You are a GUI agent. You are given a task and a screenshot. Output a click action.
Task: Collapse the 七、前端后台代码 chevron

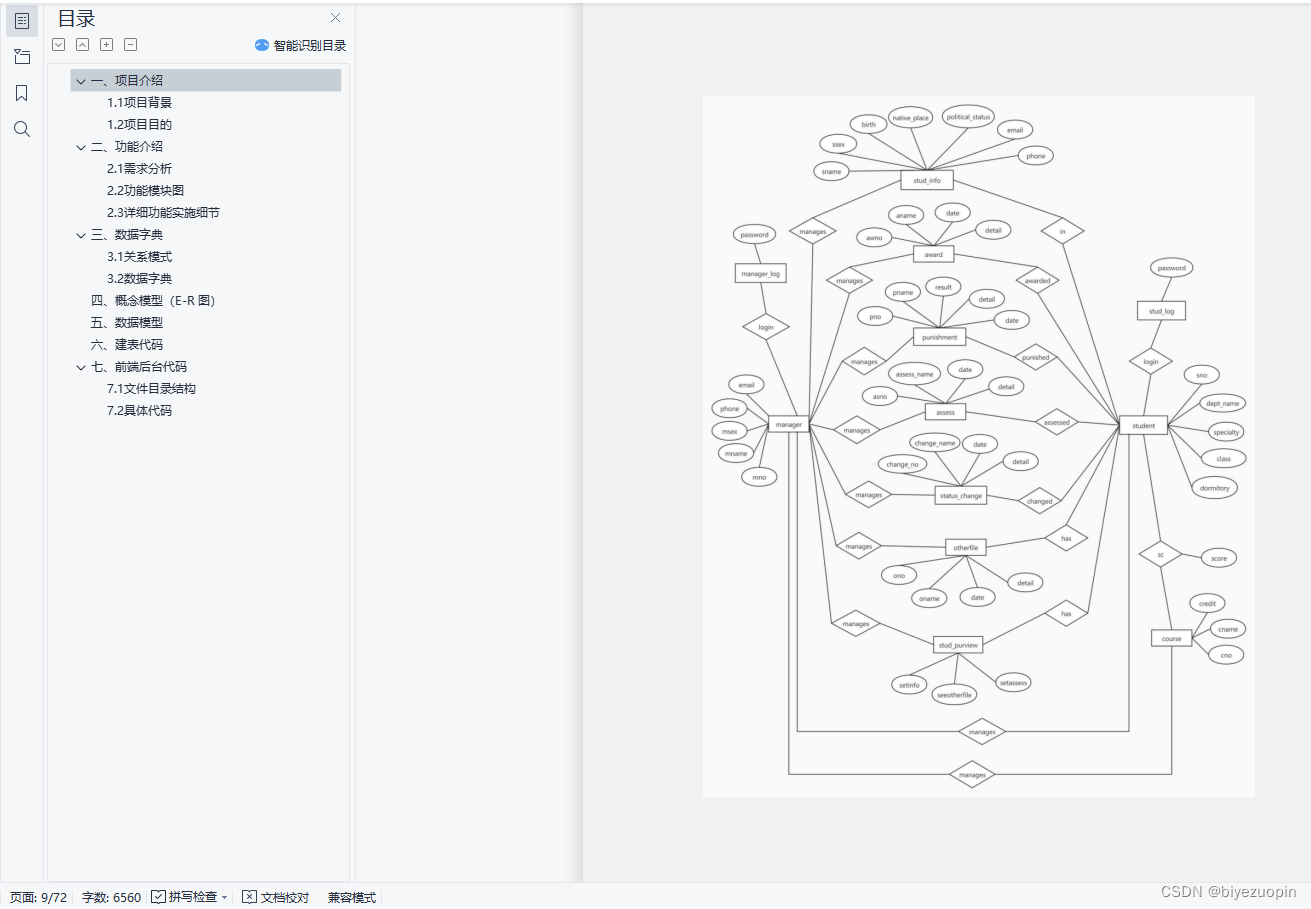81,367
